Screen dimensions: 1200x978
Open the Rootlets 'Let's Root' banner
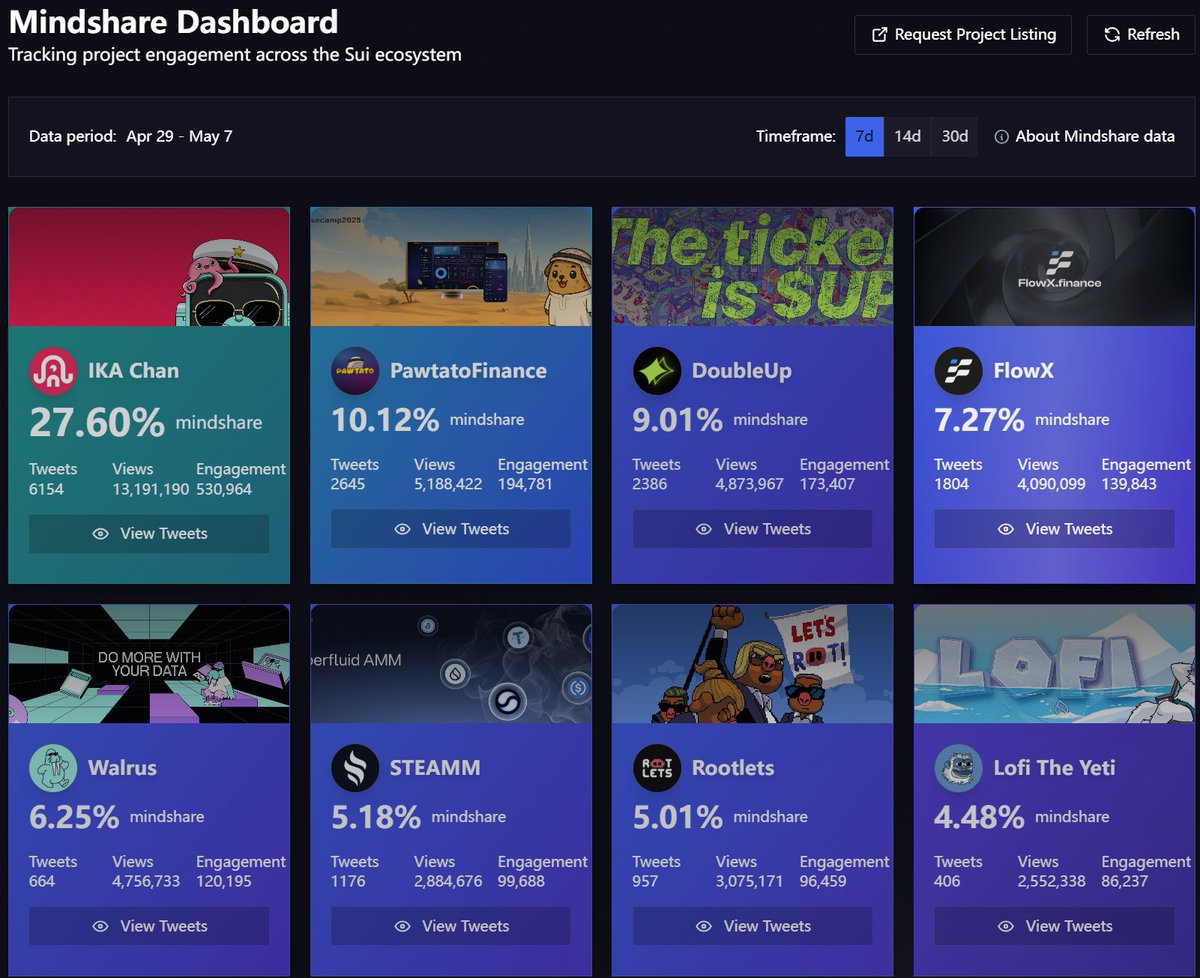(753, 664)
